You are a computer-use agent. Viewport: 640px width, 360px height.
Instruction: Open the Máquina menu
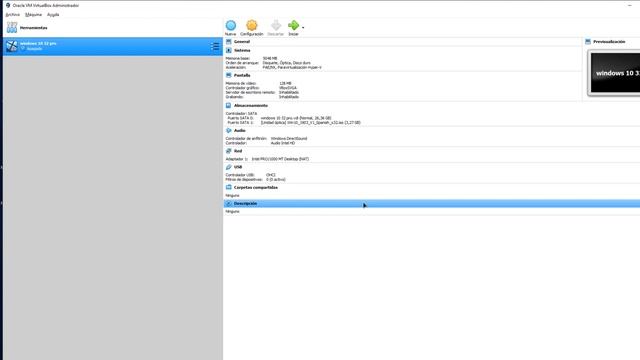[x=33, y=15]
